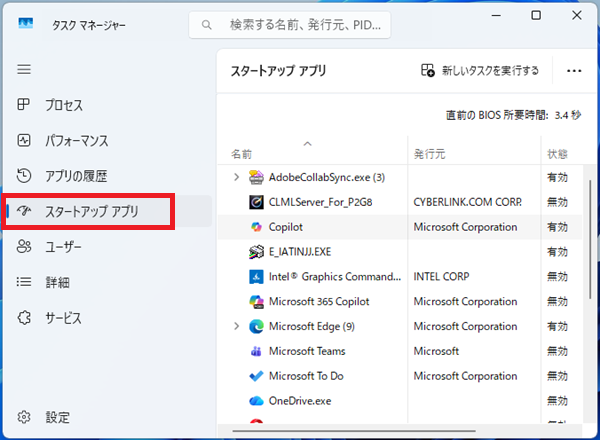Click 新しいタスクを実行する button
The height and width of the screenshot is (440, 600).
click(481, 71)
